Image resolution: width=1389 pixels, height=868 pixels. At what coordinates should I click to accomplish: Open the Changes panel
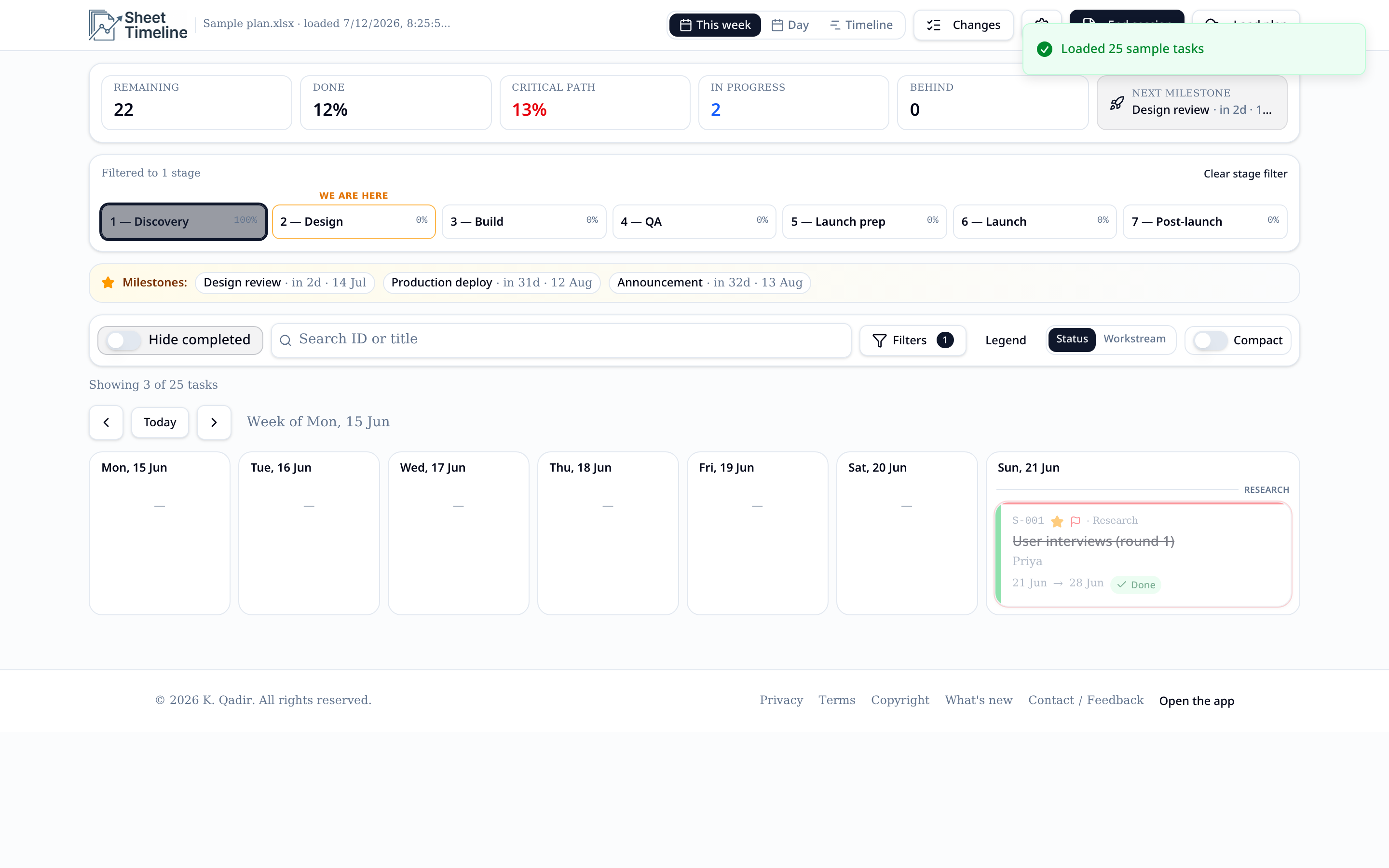[x=963, y=25]
